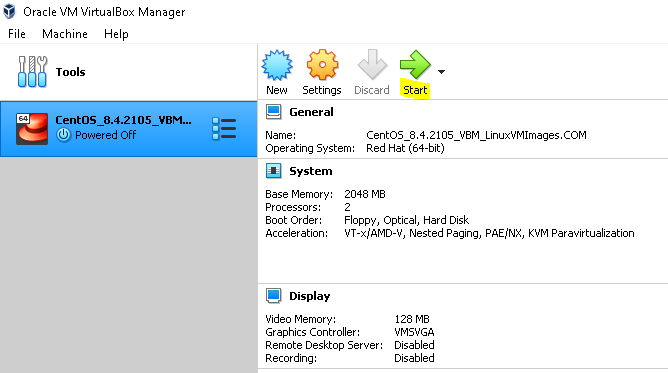Viewport: 668px width, 373px height.
Task: Click the Red Hat (64-bit) value
Action: 405,148
